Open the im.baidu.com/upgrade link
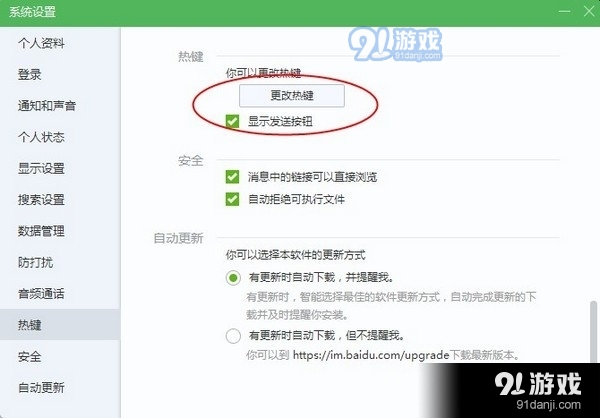The image size is (600, 418). tap(371, 355)
